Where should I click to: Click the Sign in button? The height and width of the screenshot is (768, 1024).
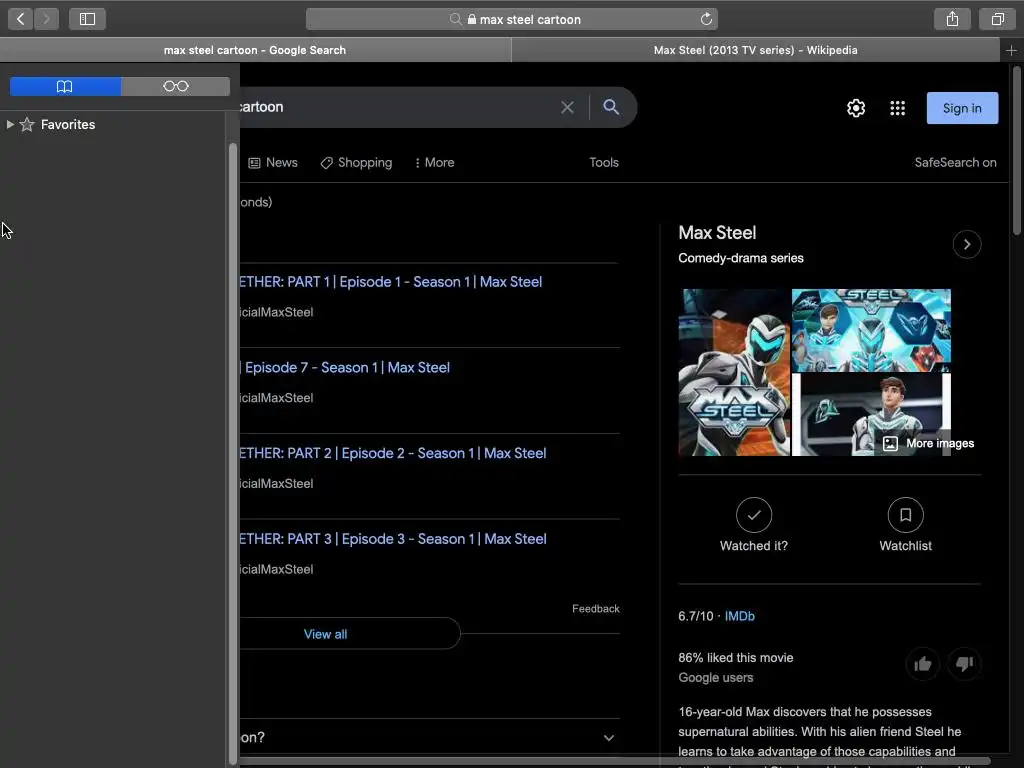tap(962, 108)
